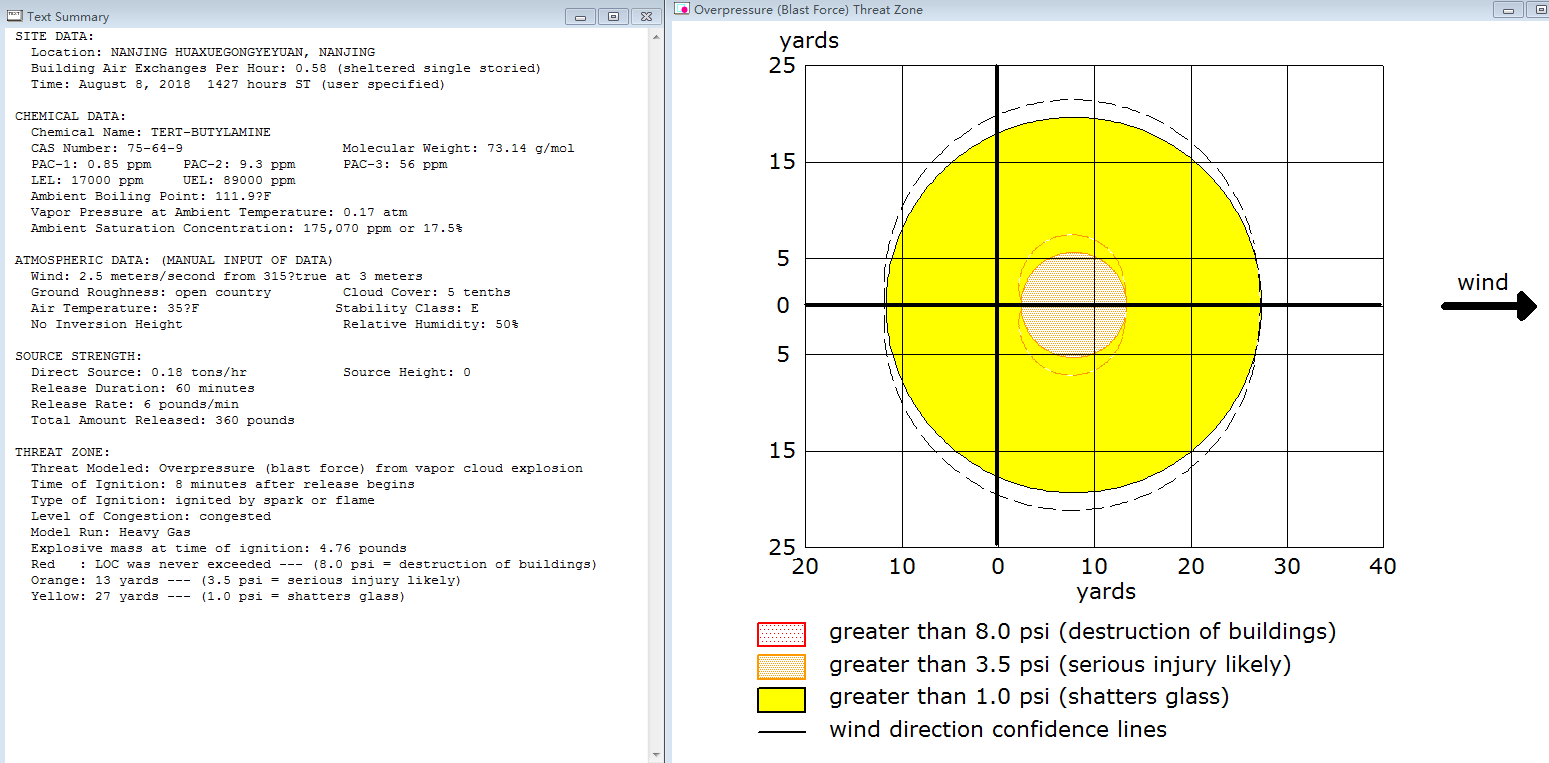Click the 'SITE DATA:' heading
Viewport: 1549px width, 763px height.
tap(54, 36)
